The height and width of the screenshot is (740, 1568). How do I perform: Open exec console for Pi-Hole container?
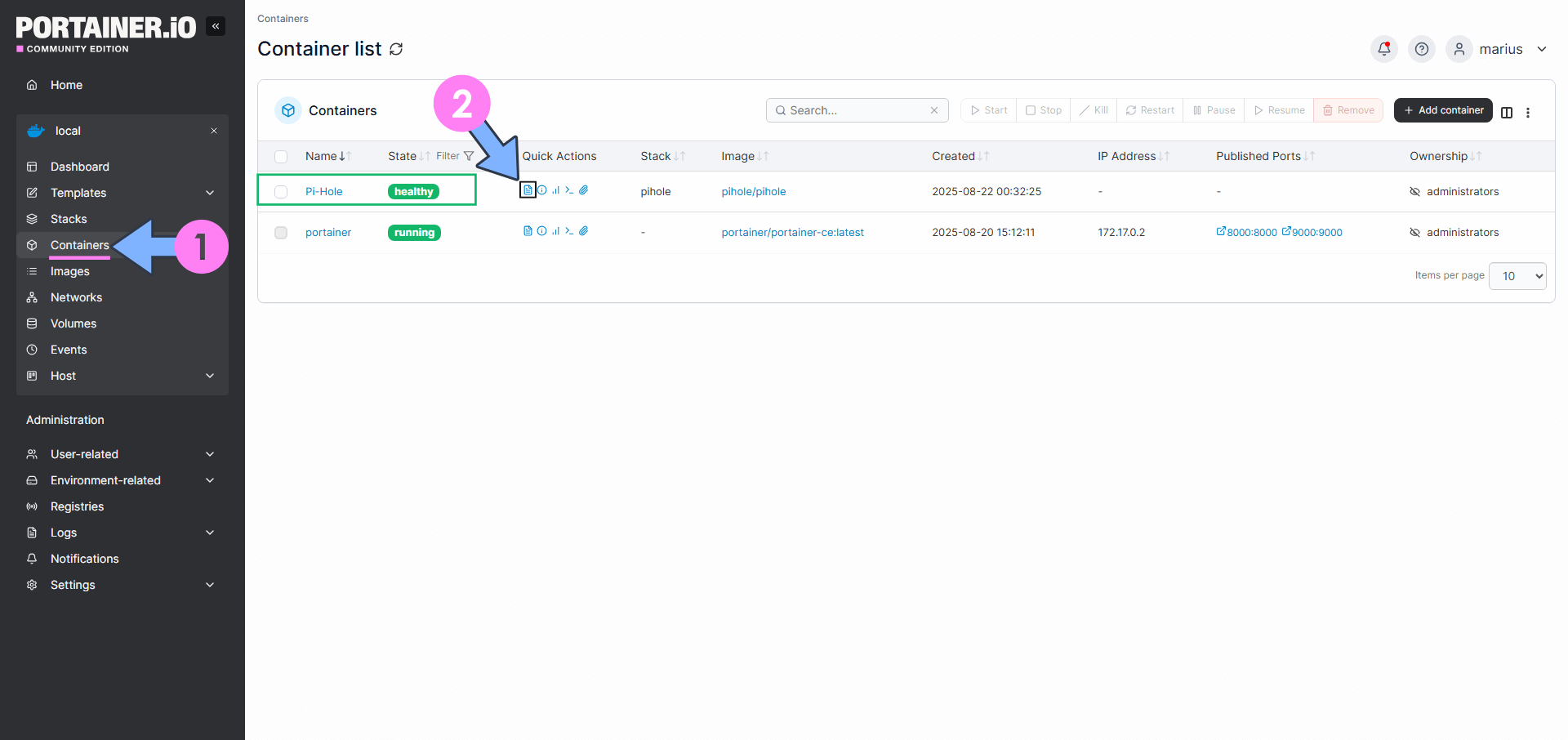[569, 190]
